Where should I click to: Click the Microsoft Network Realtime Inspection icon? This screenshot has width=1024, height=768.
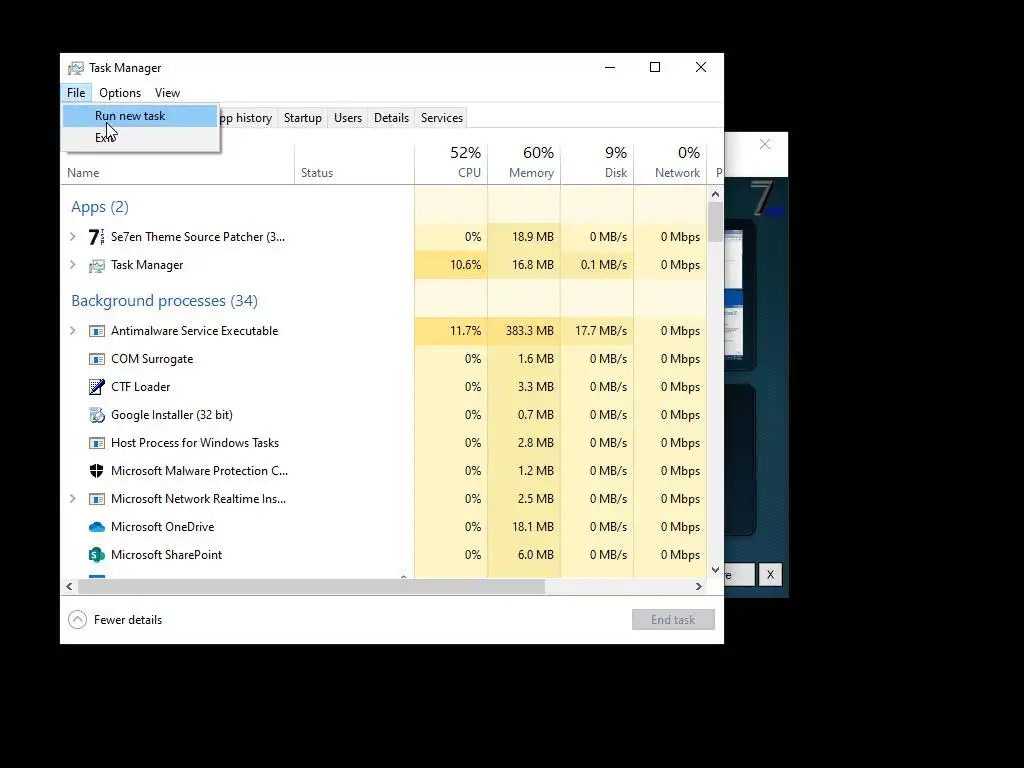coord(97,499)
